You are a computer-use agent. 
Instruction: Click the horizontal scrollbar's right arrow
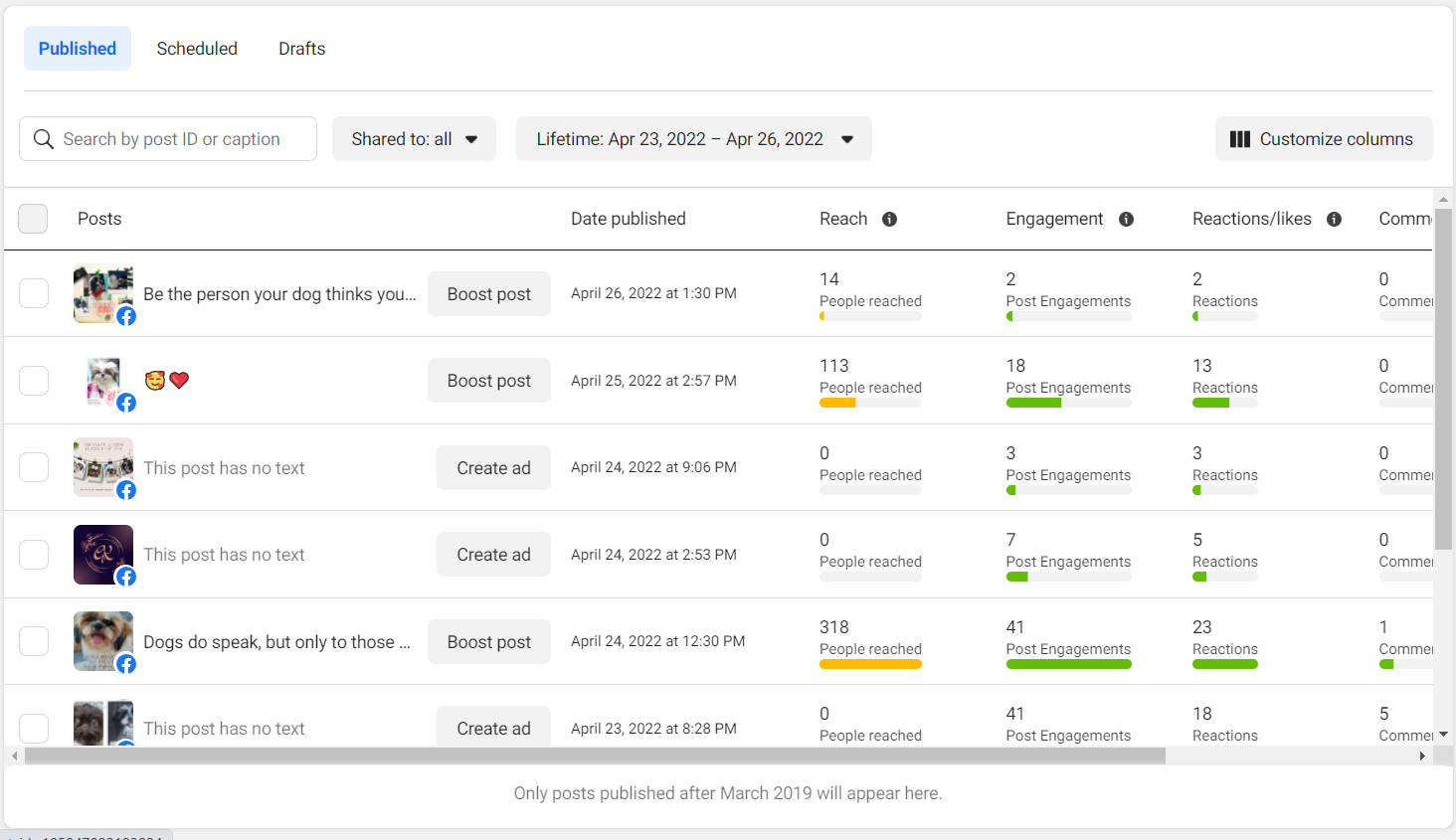point(1422,756)
